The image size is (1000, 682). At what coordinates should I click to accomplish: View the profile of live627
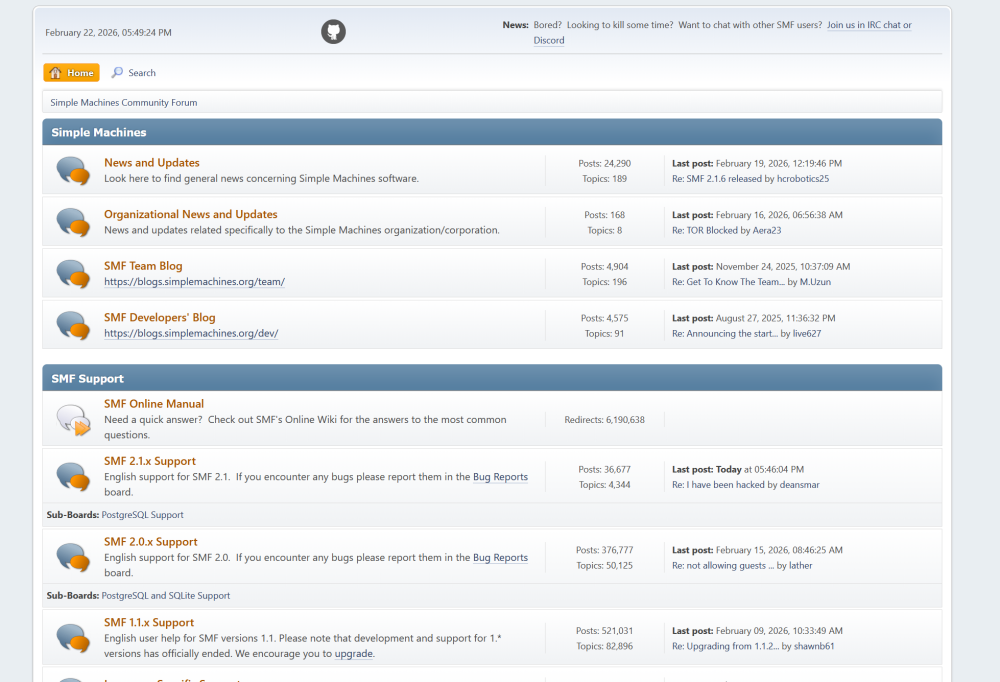pyautogui.click(x=807, y=334)
